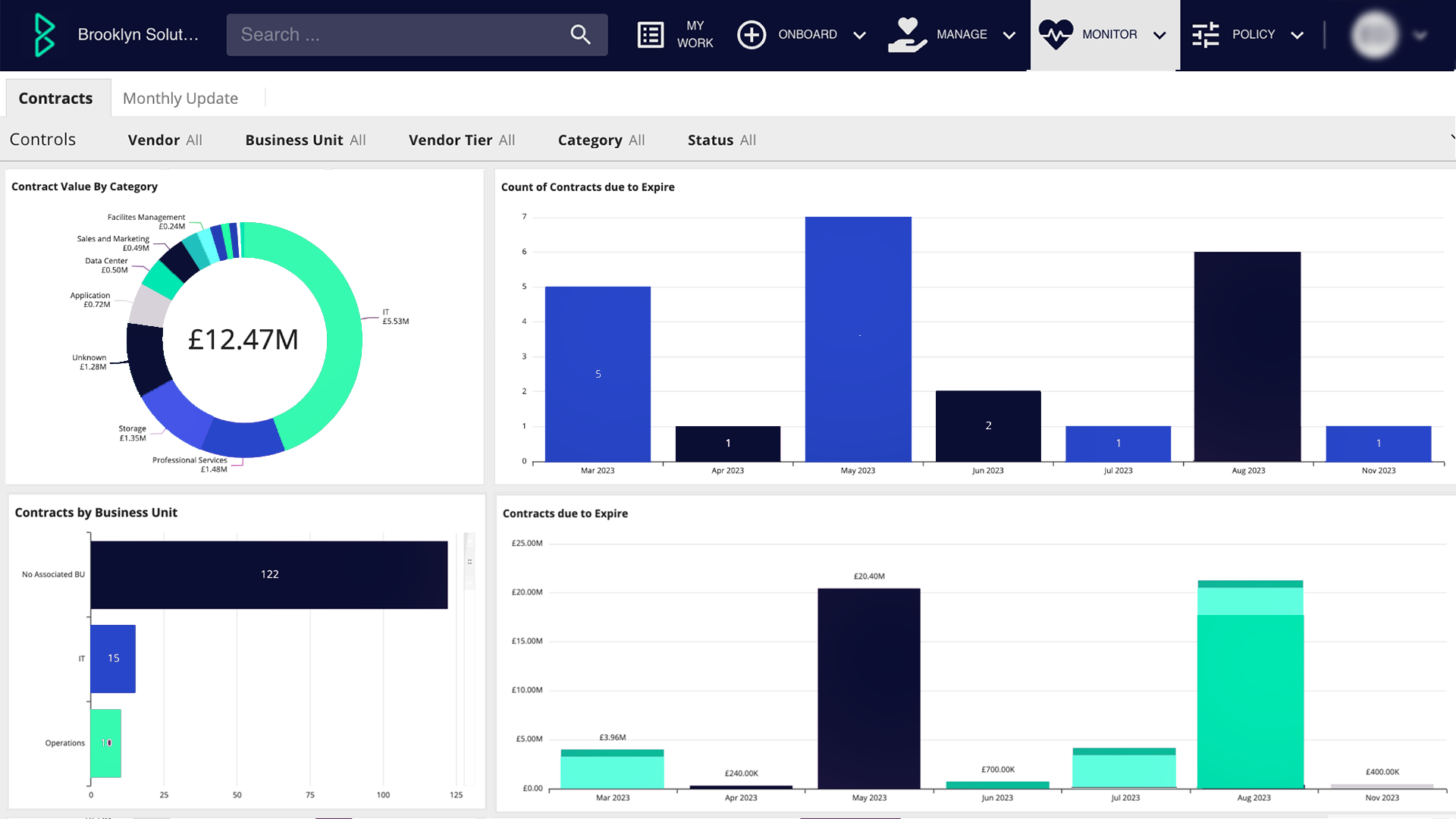Open the Business Unit filter dropdown

[x=306, y=140]
